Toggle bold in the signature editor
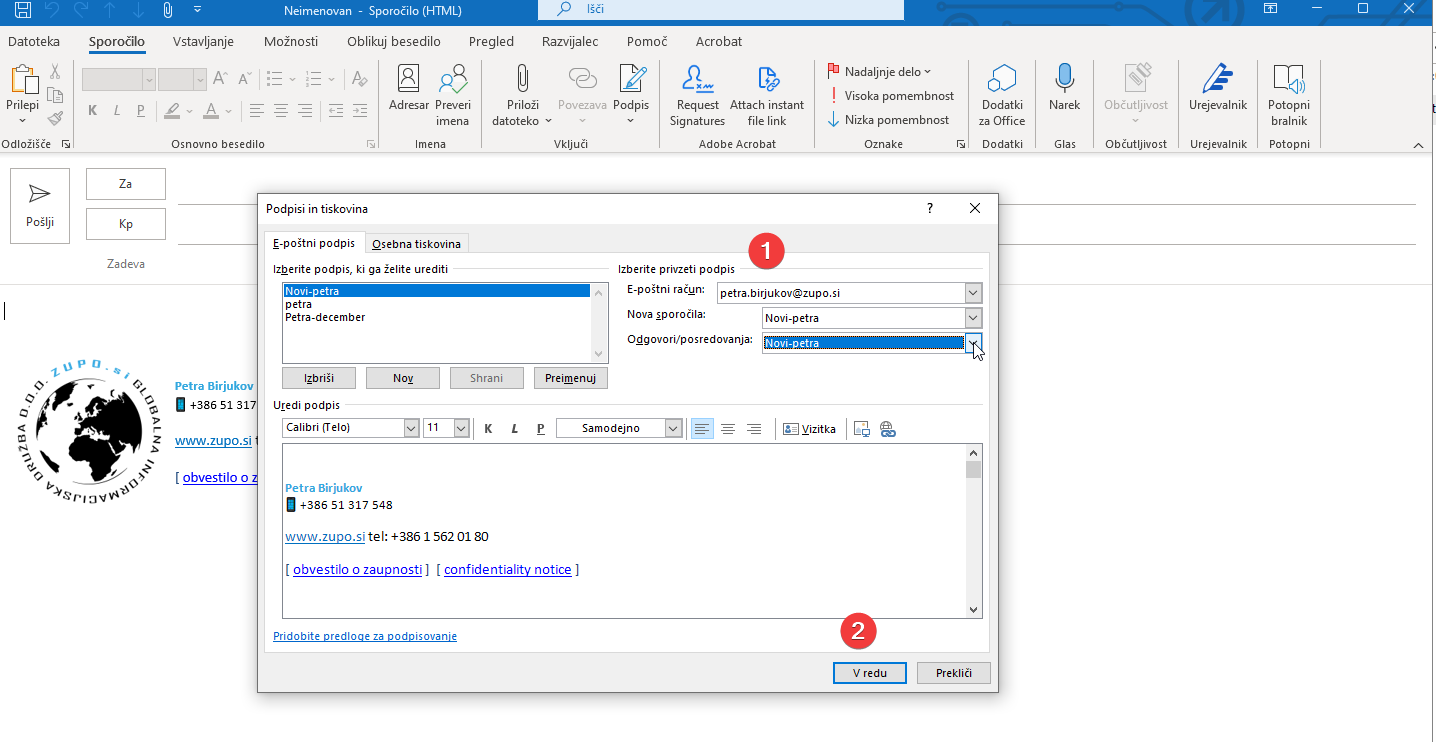This screenshot has height=742, width=1436. [489, 429]
